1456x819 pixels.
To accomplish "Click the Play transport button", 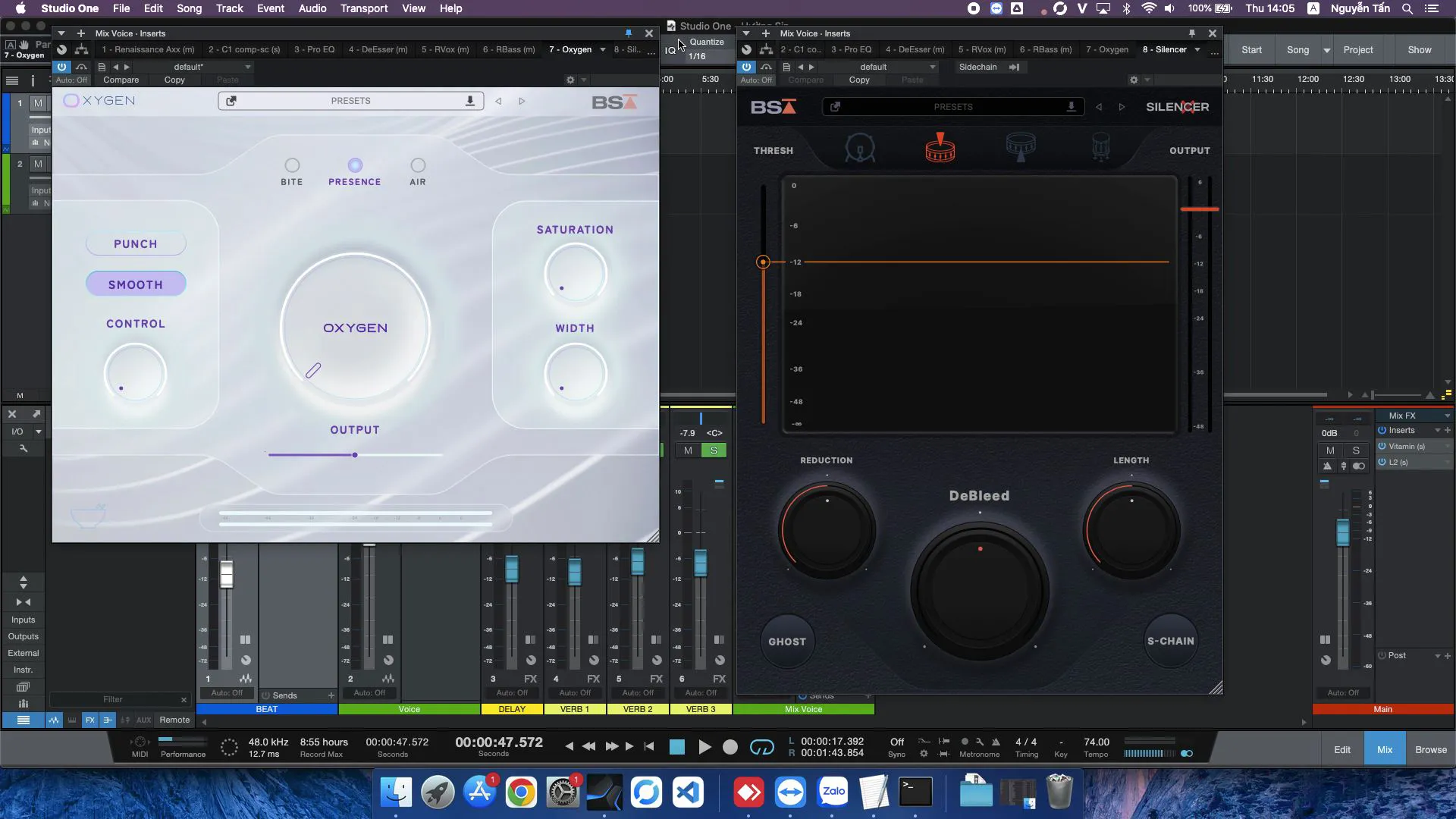I will point(704,747).
